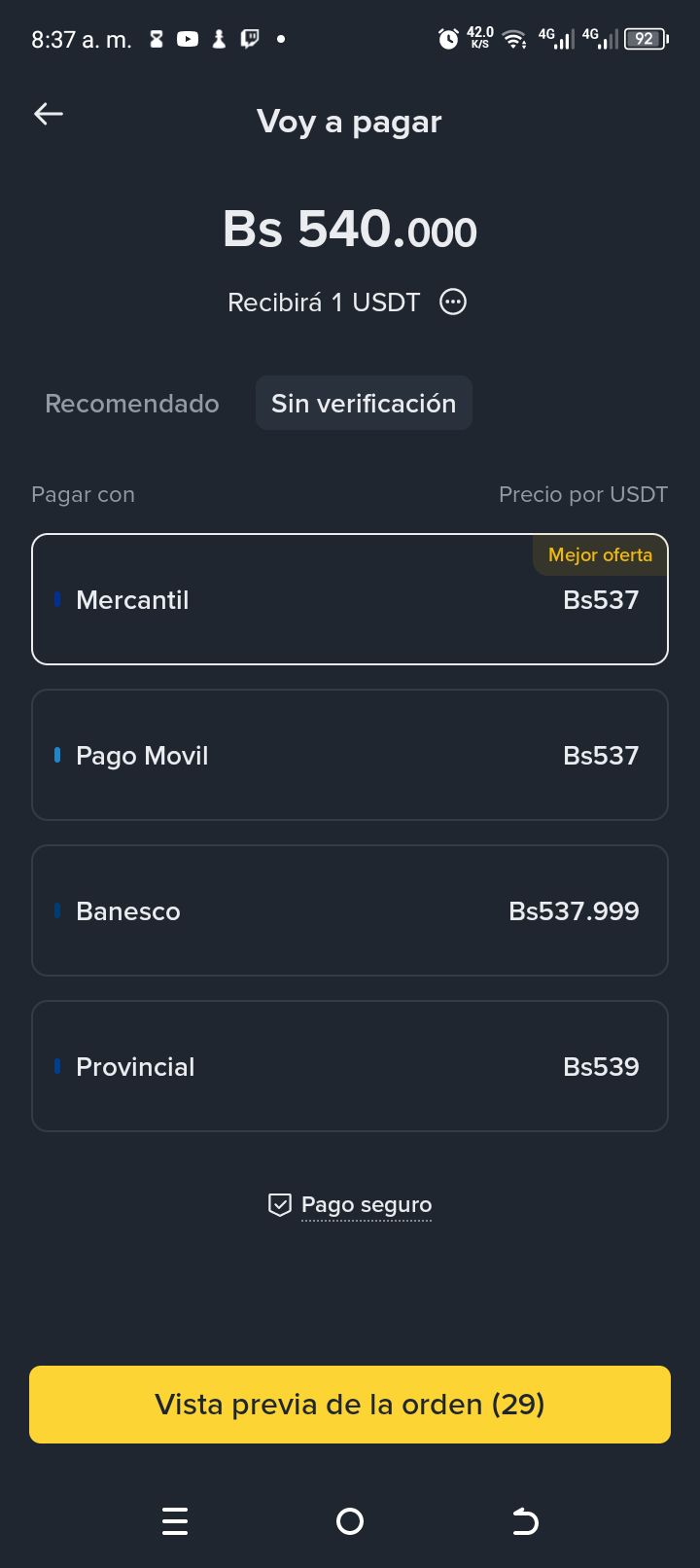Switch to the Recomendado tab
This screenshot has height=1568, width=700.
132,403
